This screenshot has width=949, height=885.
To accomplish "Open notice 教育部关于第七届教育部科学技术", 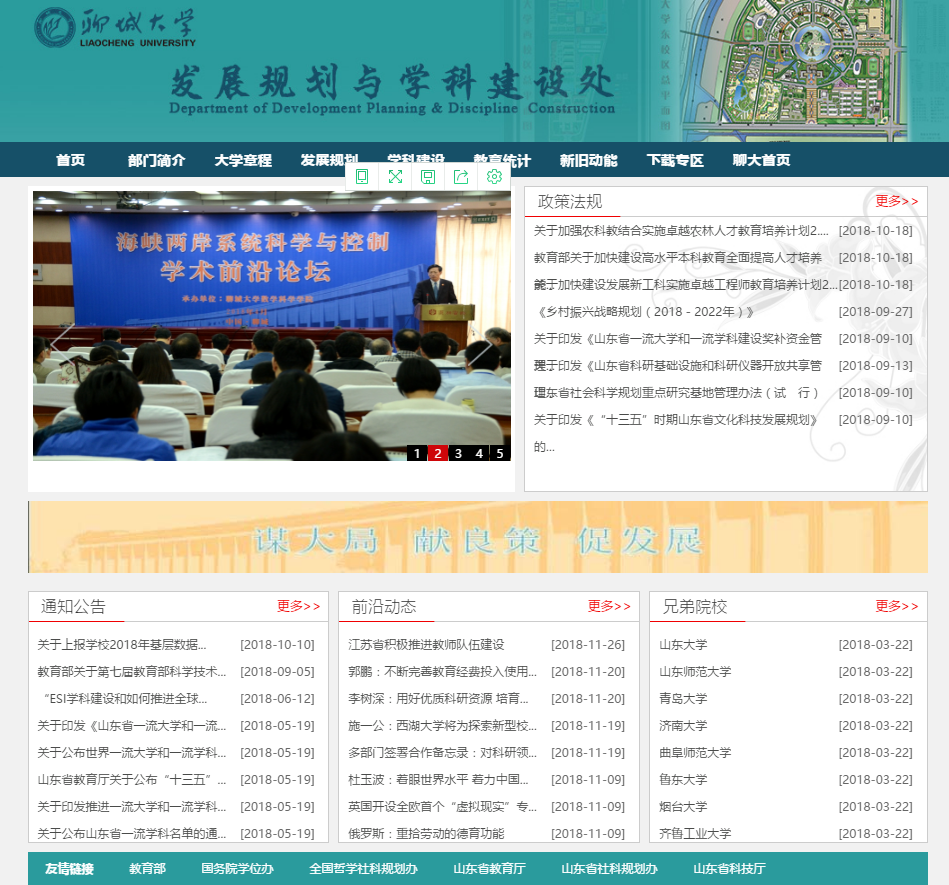I will (131, 672).
